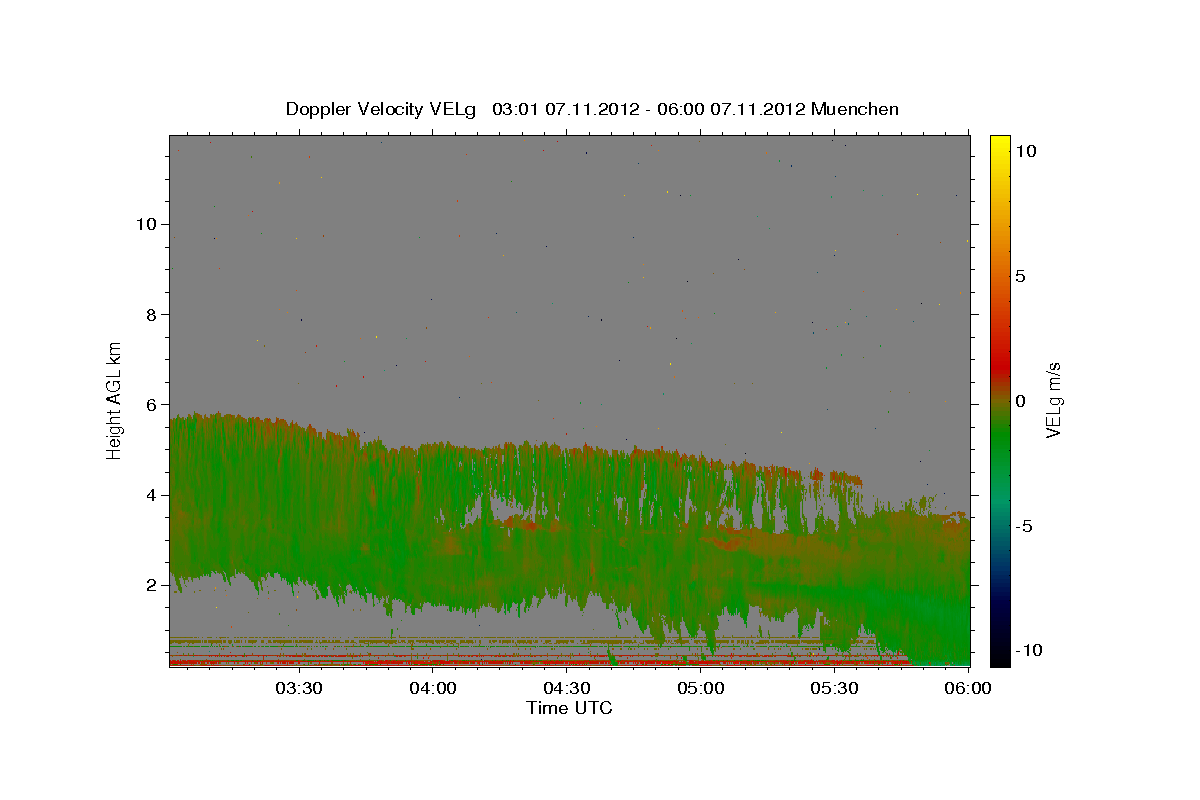Click the colorbar label '10' at top
The height and width of the screenshot is (800, 1200).
(x=1025, y=150)
